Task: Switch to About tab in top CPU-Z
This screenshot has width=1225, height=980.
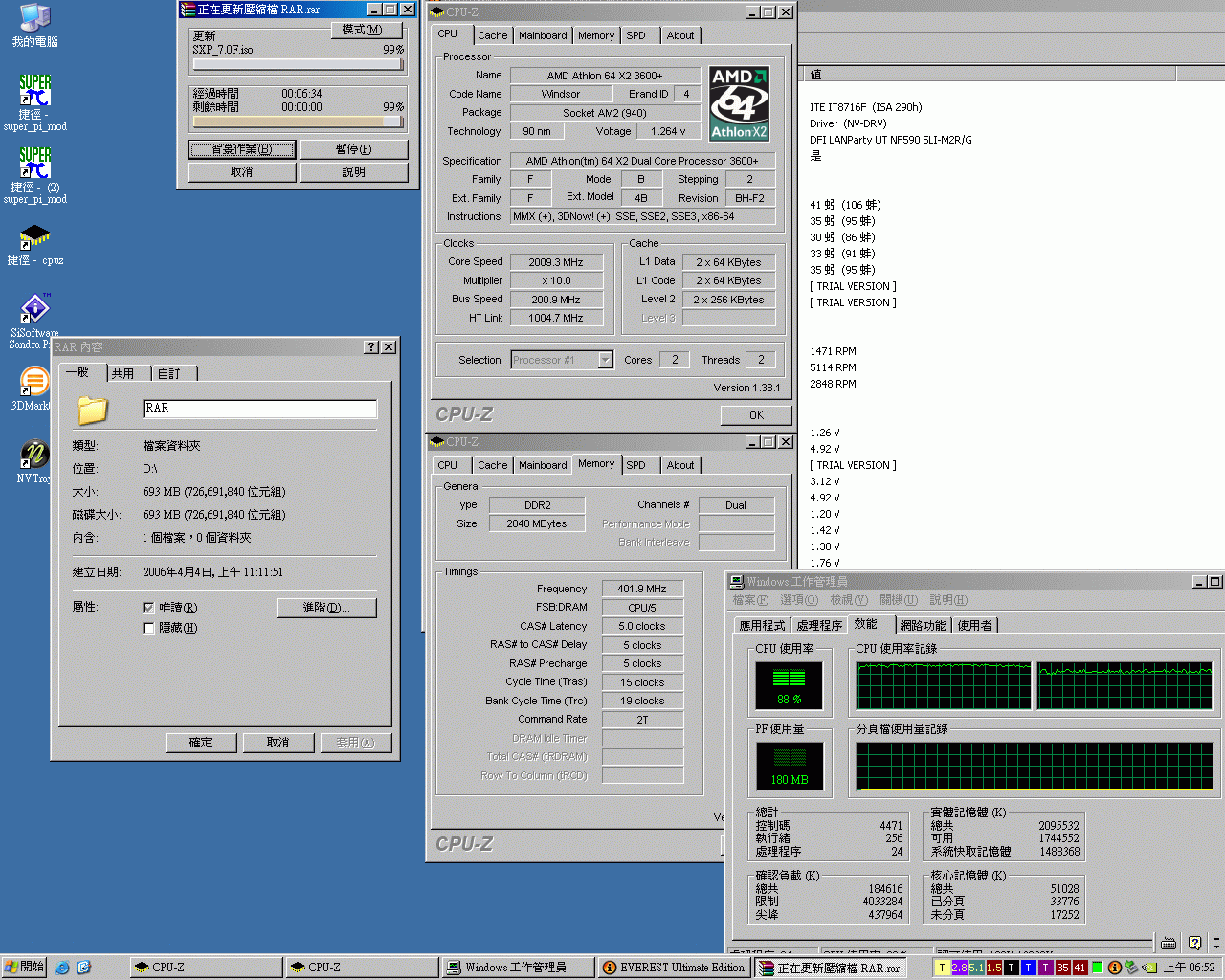Action: pos(680,35)
